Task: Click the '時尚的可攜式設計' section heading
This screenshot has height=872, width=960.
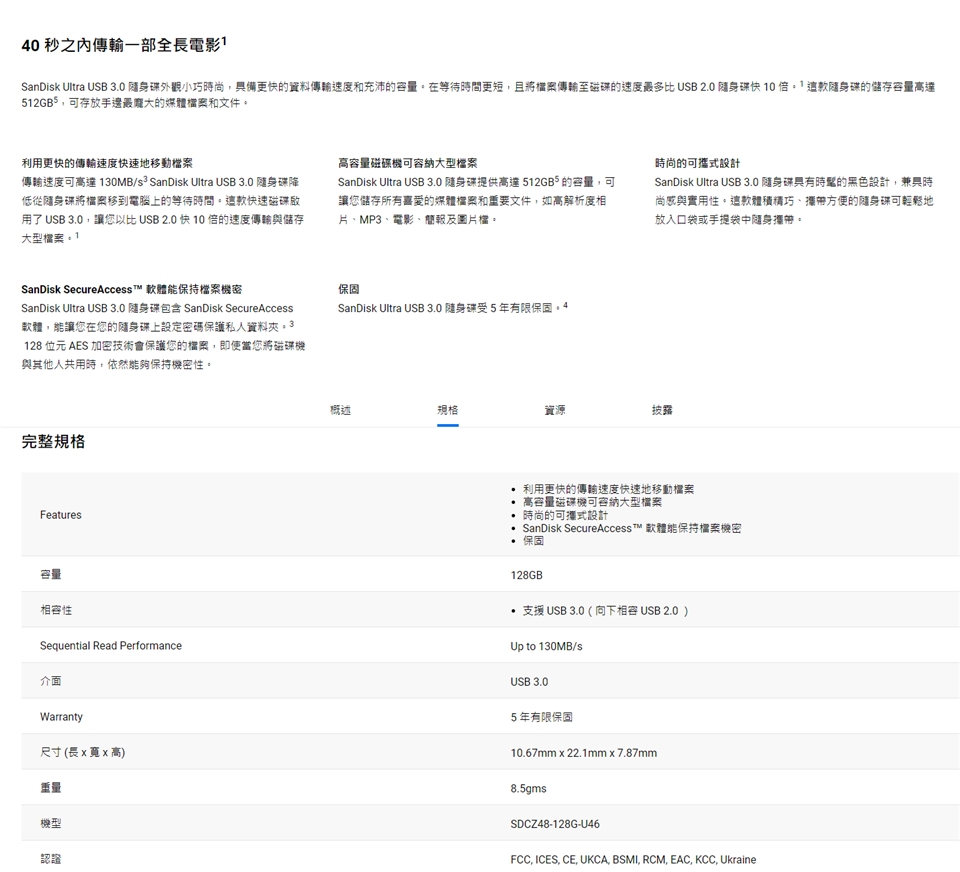Action: [x=697, y=163]
